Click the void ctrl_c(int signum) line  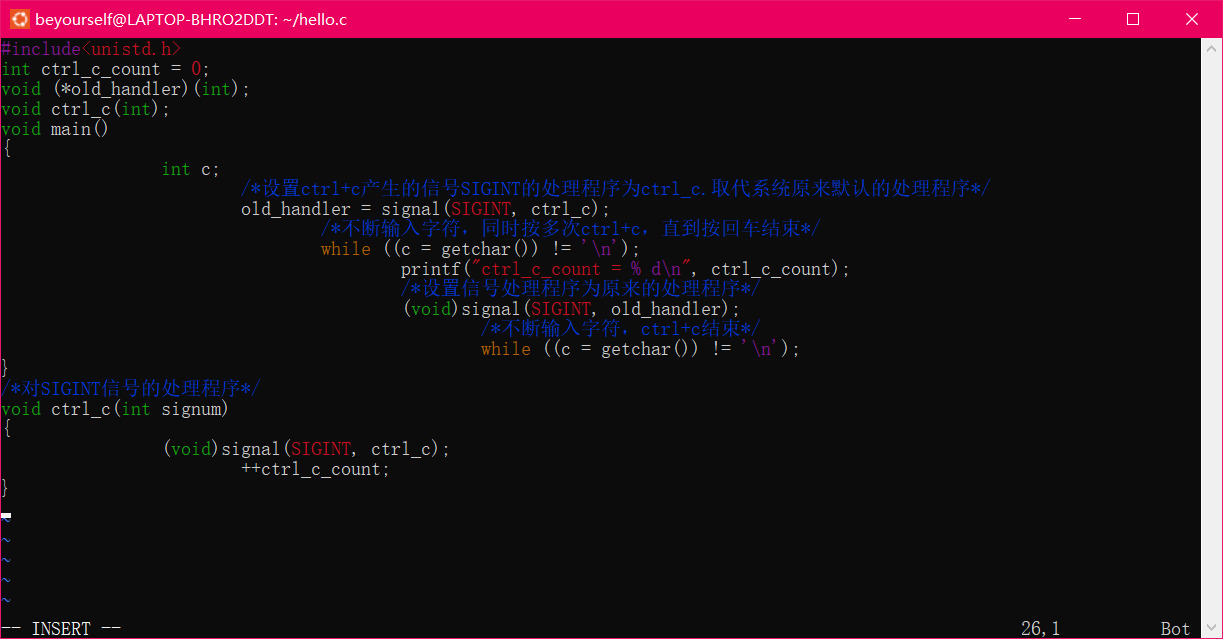115,408
